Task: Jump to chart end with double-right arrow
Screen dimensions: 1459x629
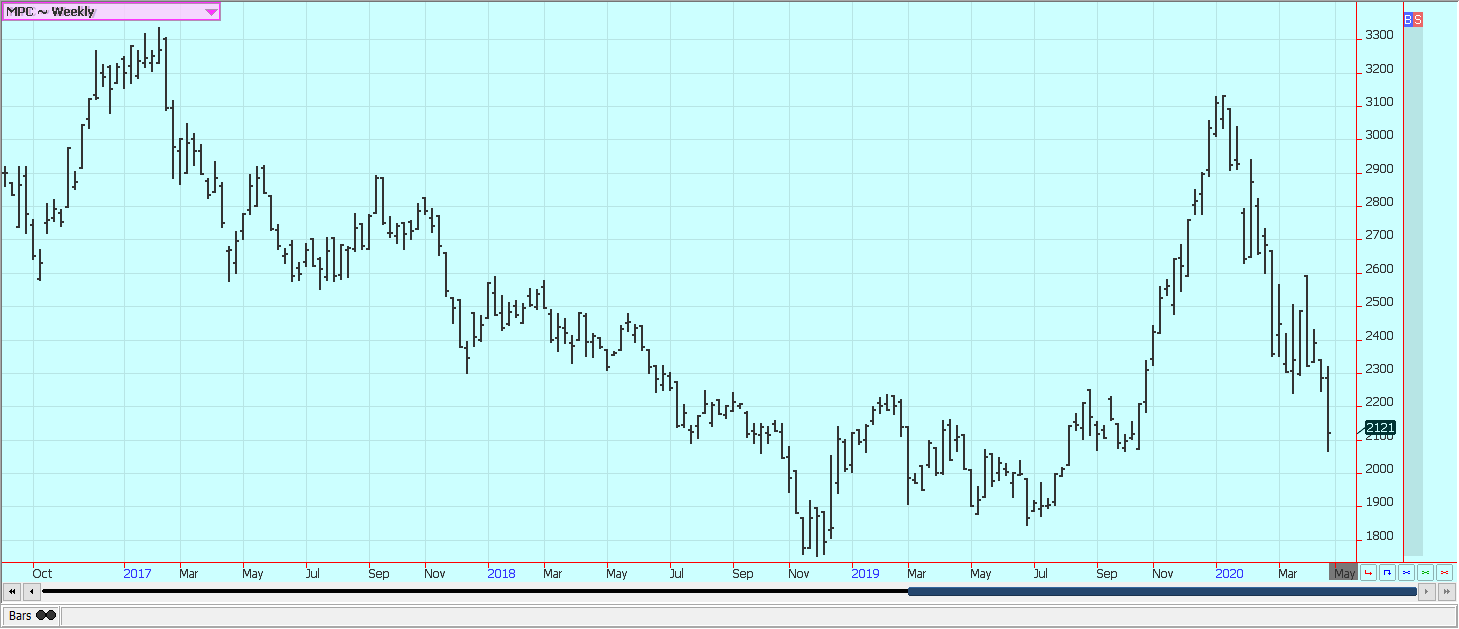Action: (1447, 592)
